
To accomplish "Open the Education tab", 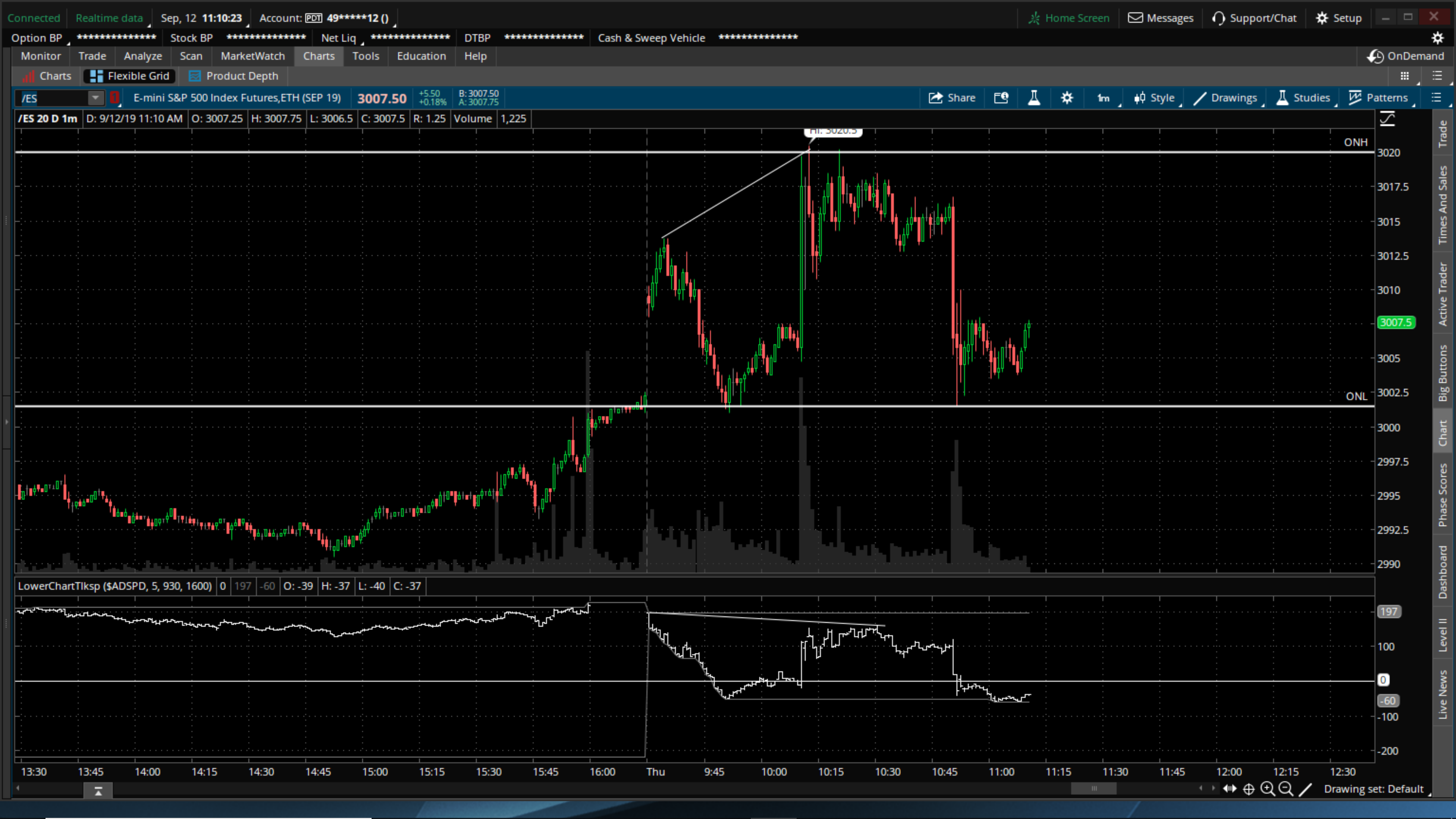I will [421, 56].
